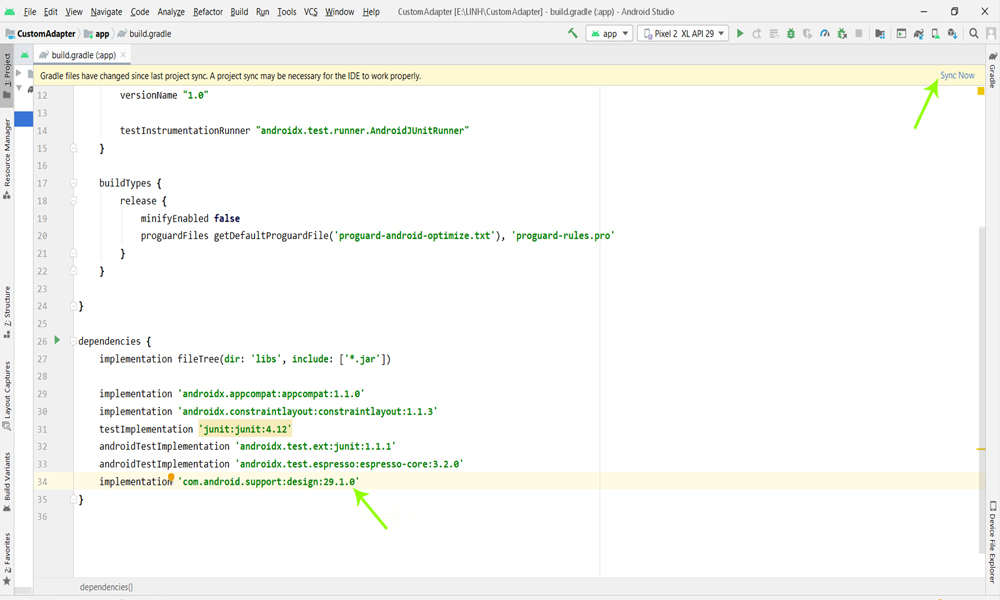Click the editor vertical scrollbar
This screenshot has width=1000, height=600.
[x=982, y=389]
